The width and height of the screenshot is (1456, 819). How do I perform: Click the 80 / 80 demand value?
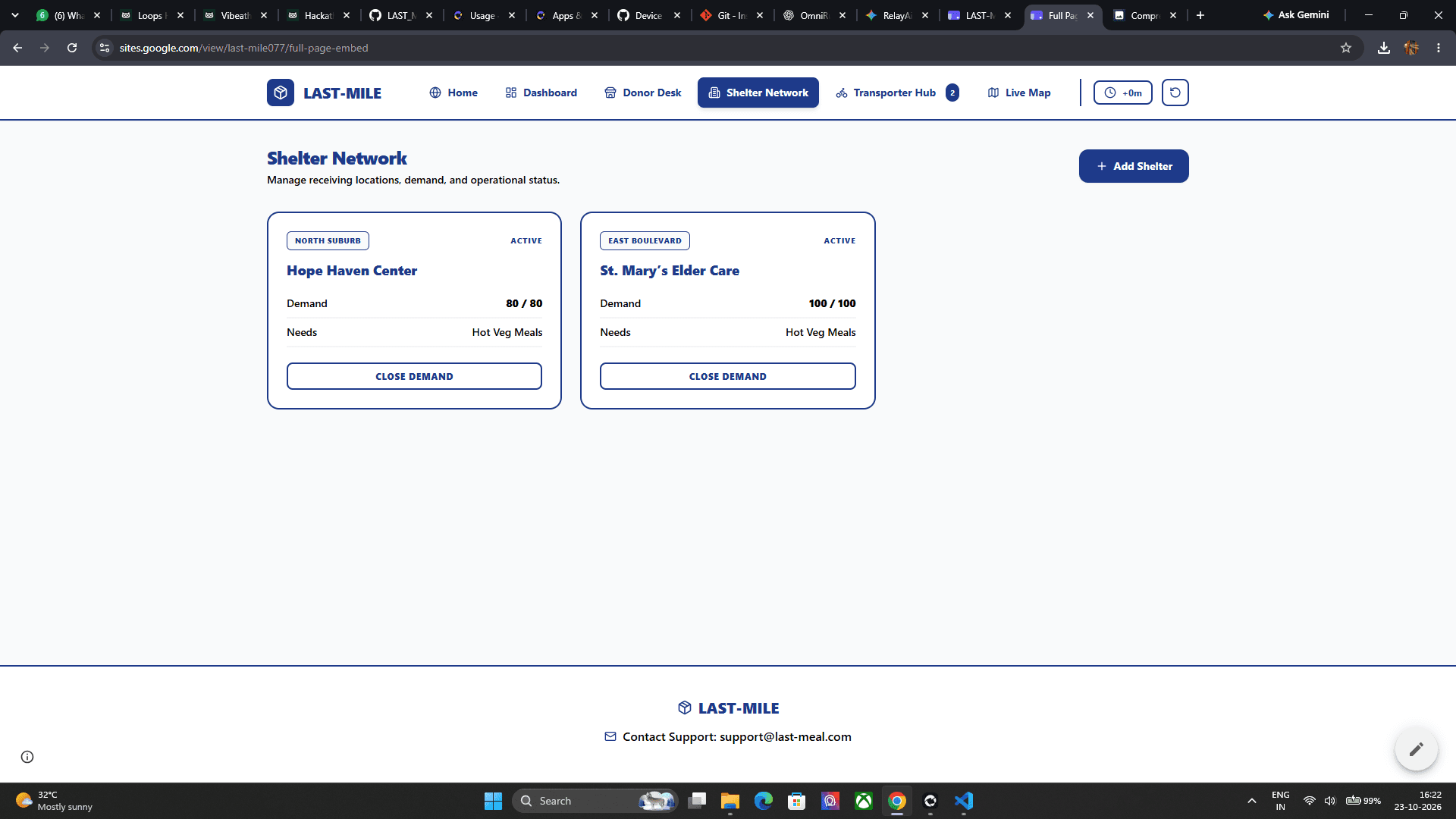pos(524,303)
